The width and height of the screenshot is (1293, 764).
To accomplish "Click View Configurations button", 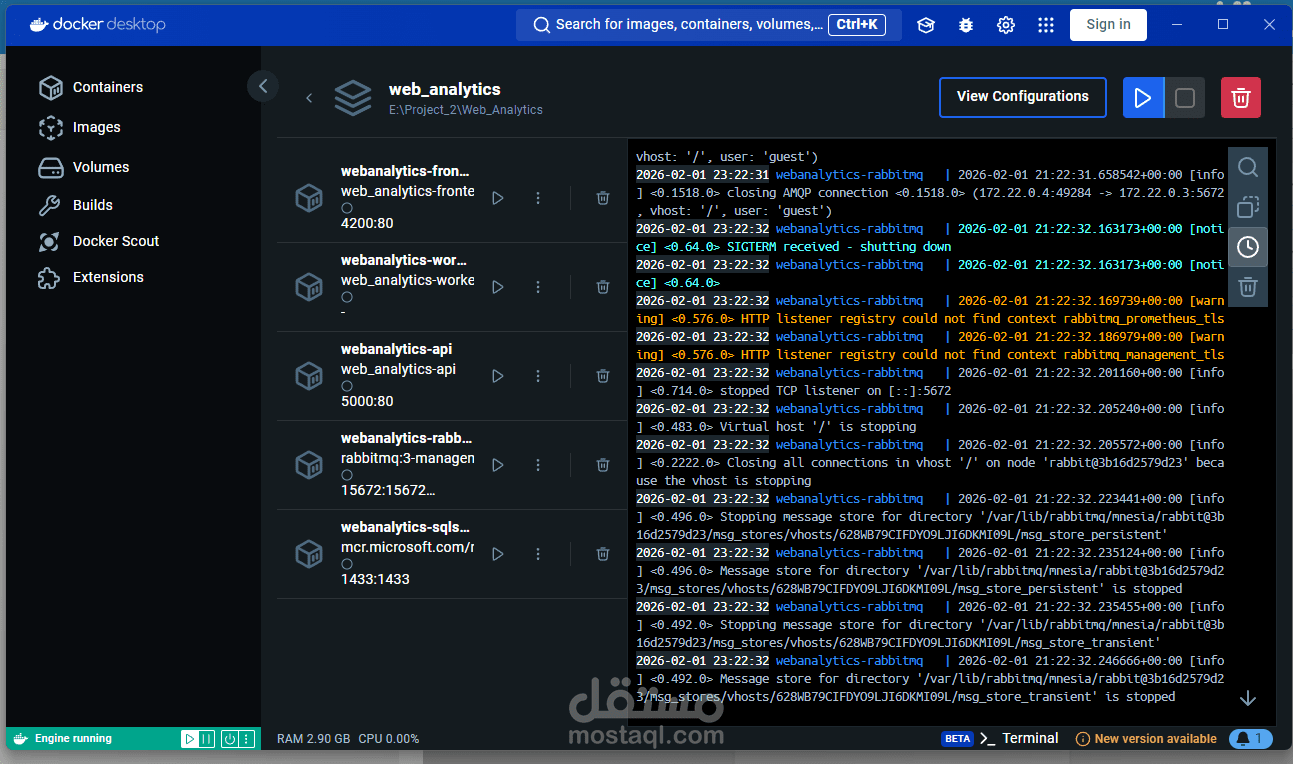I will pyautogui.click(x=1023, y=97).
